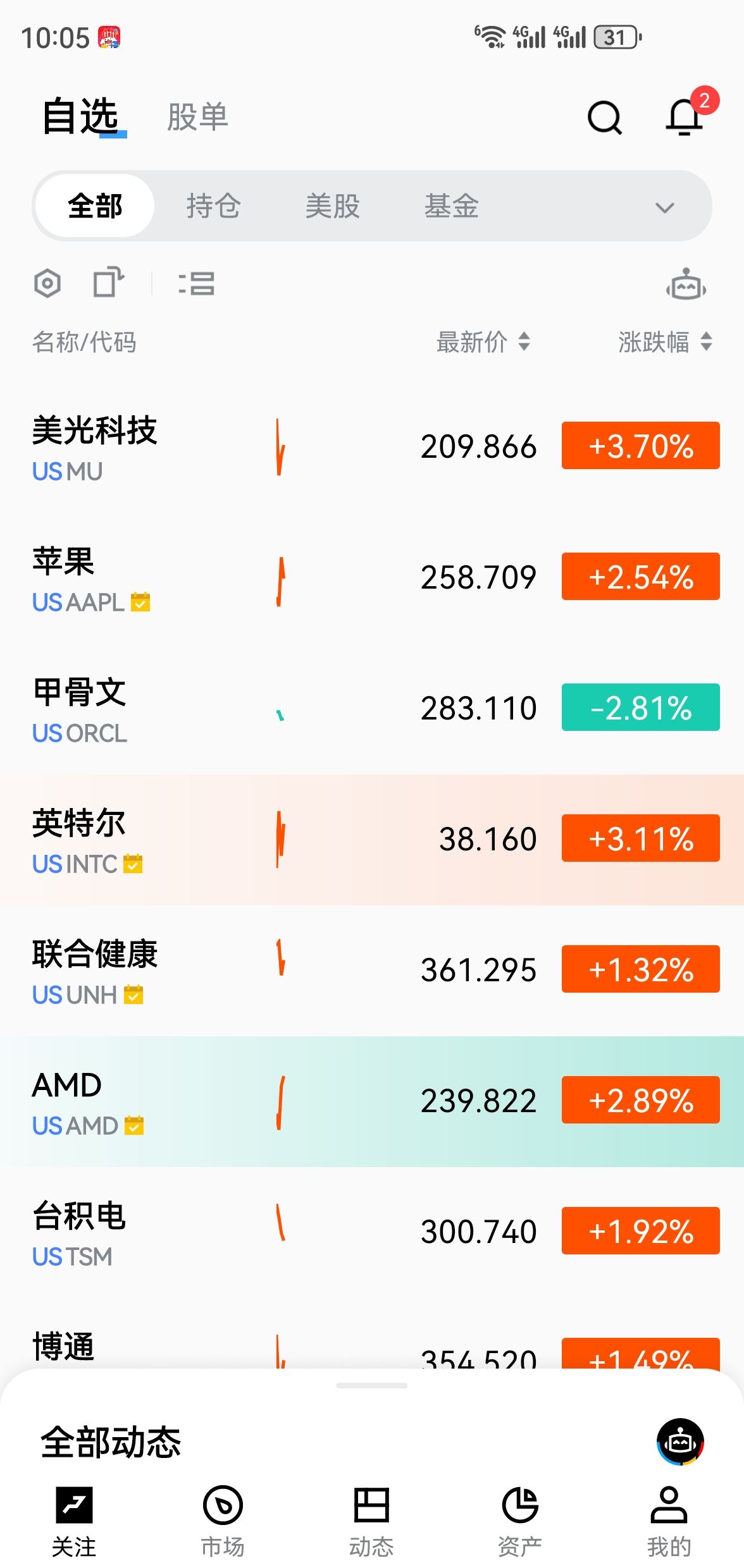
Task: Sort by 涨跌幅 column
Action: tap(665, 342)
